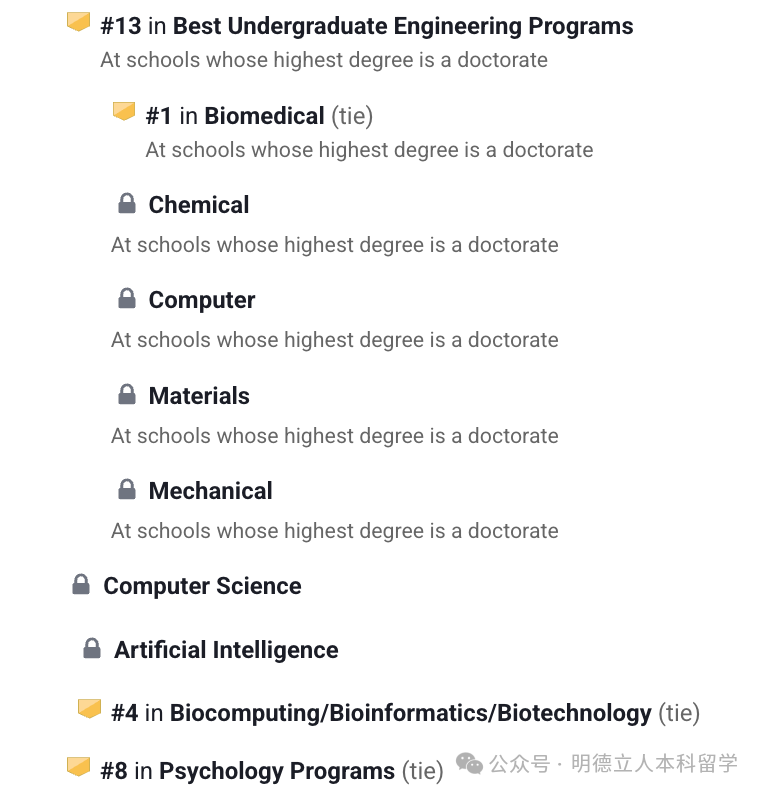
Task: Click the lock icon beside Computer
Action: (x=127, y=299)
